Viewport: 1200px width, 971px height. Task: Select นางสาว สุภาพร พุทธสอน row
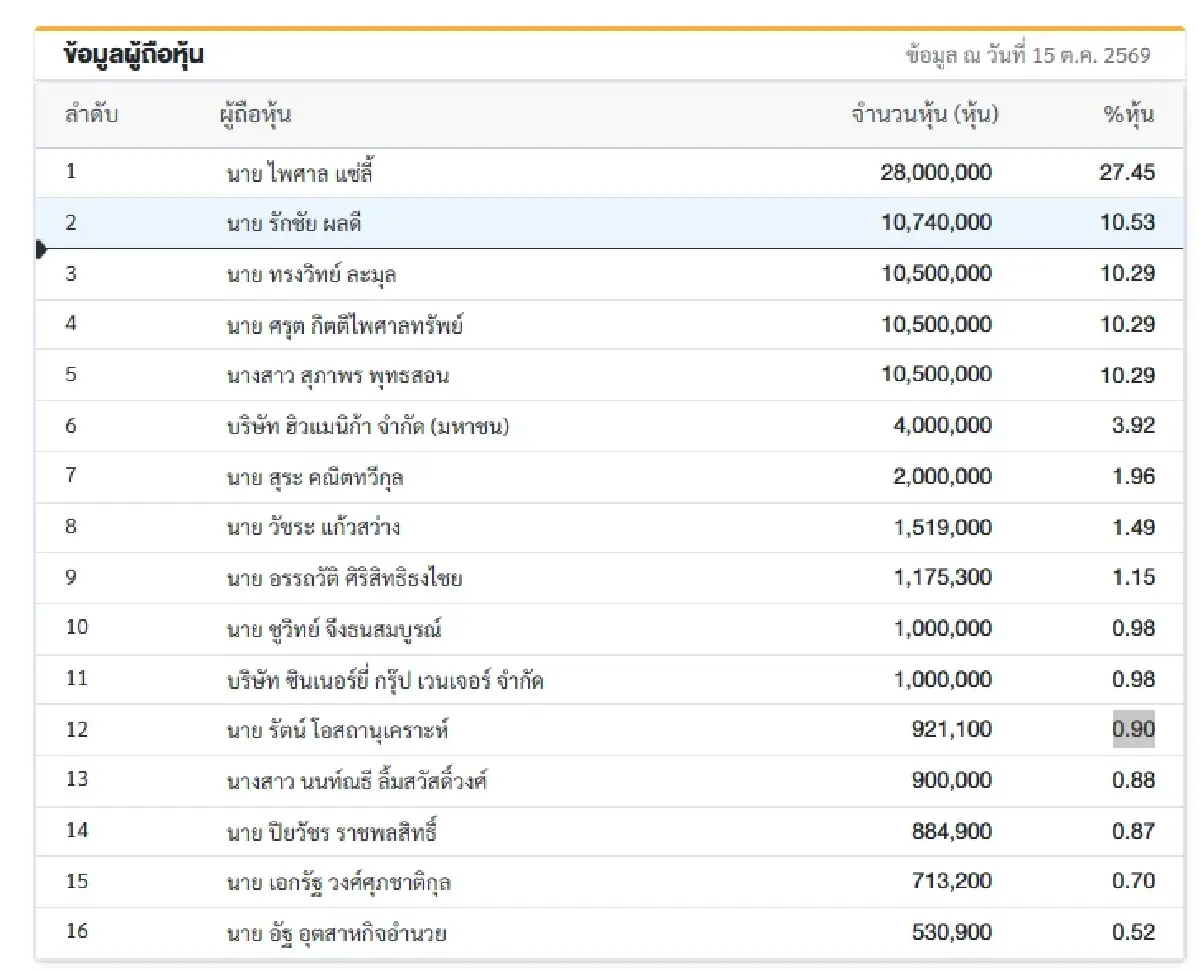[x=609, y=376]
